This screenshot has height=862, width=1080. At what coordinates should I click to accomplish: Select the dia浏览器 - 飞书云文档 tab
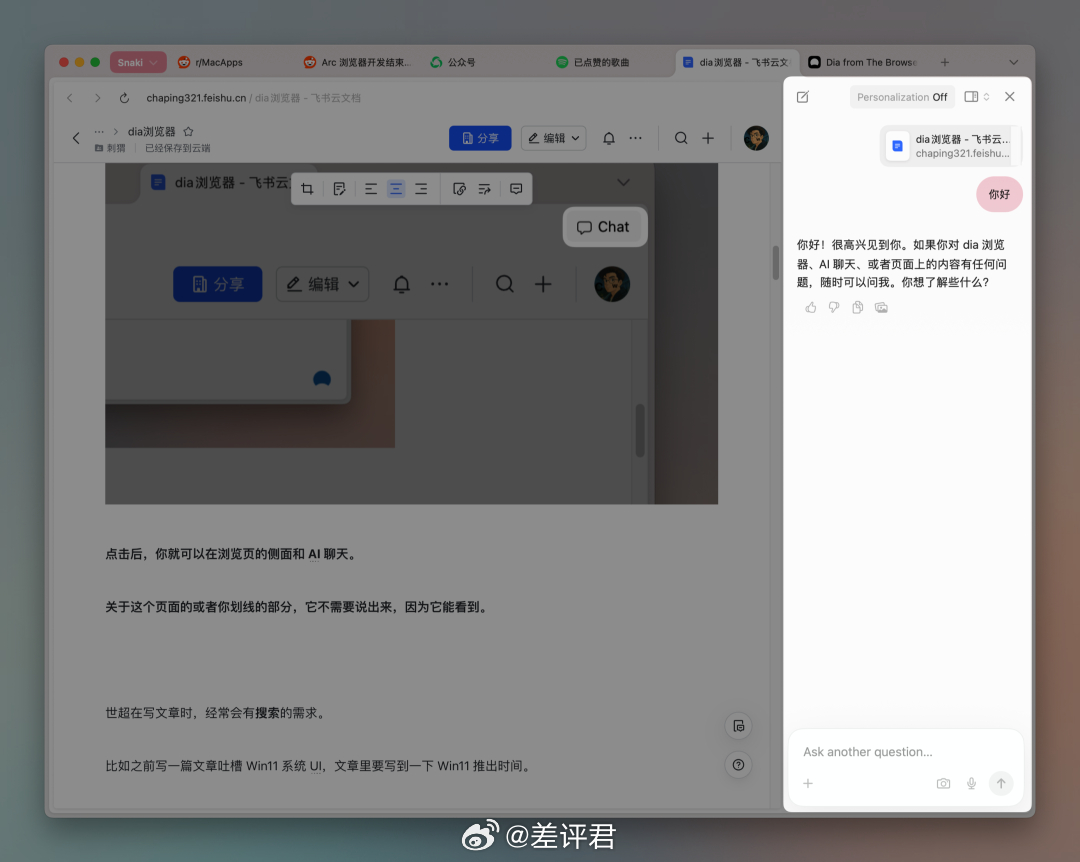click(x=736, y=62)
